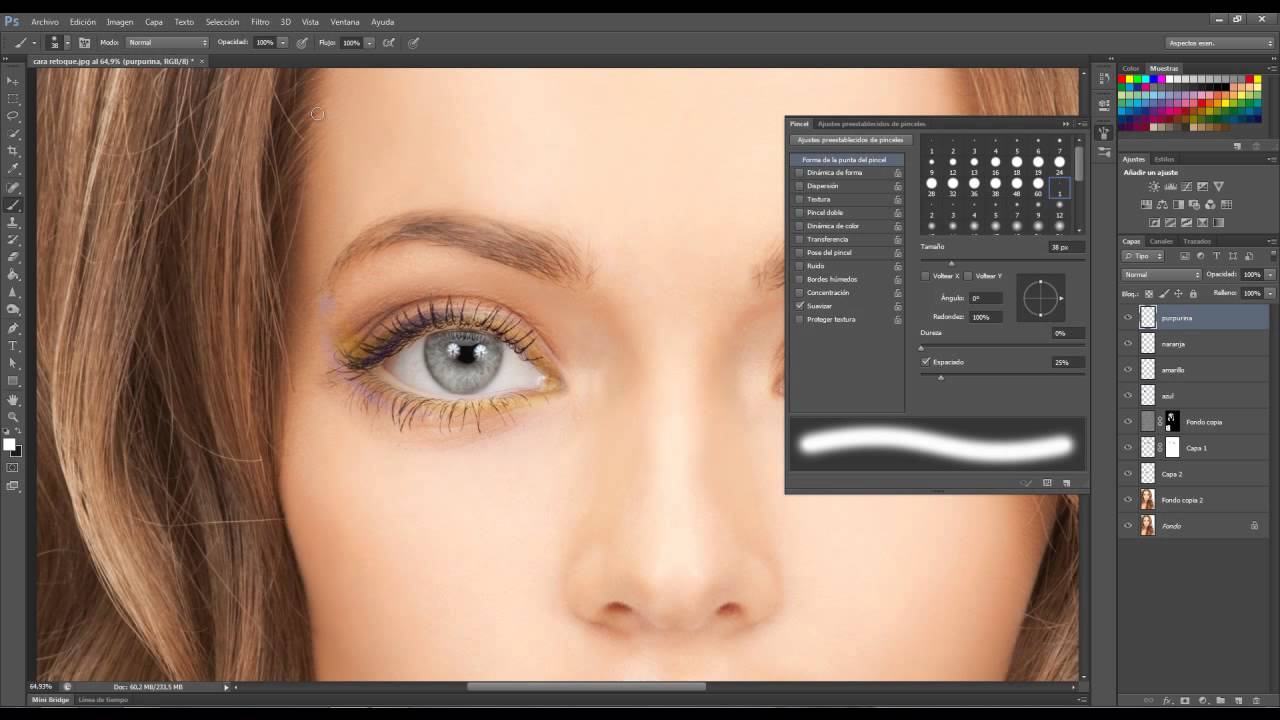
Task: Select the Eraser tool
Action: [13, 257]
